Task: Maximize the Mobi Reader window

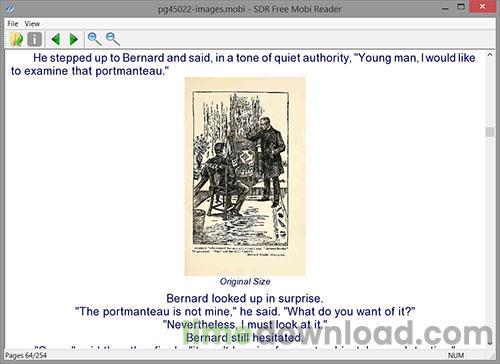Action: click(x=461, y=7)
